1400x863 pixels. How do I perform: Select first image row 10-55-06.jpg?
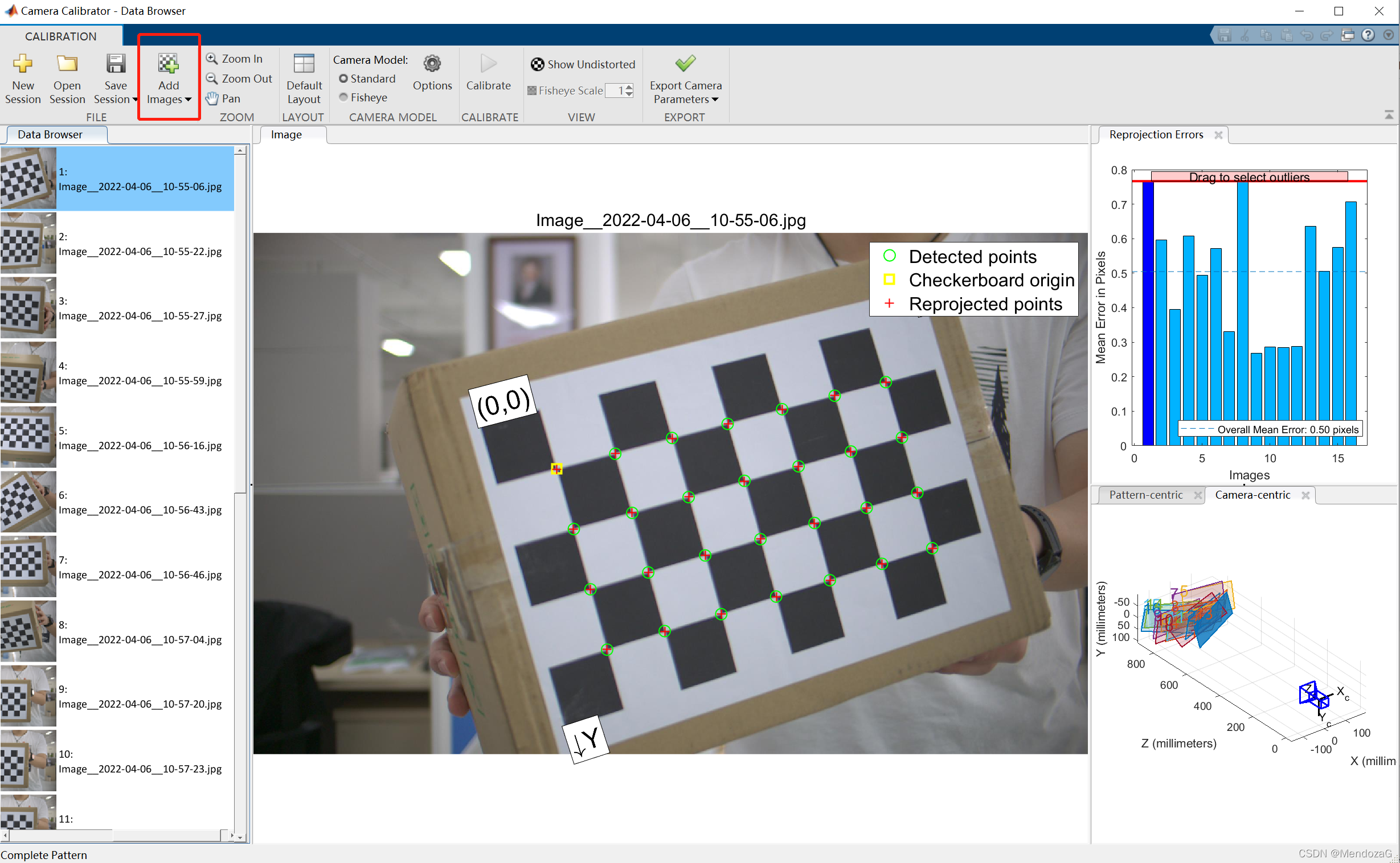tap(117, 179)
